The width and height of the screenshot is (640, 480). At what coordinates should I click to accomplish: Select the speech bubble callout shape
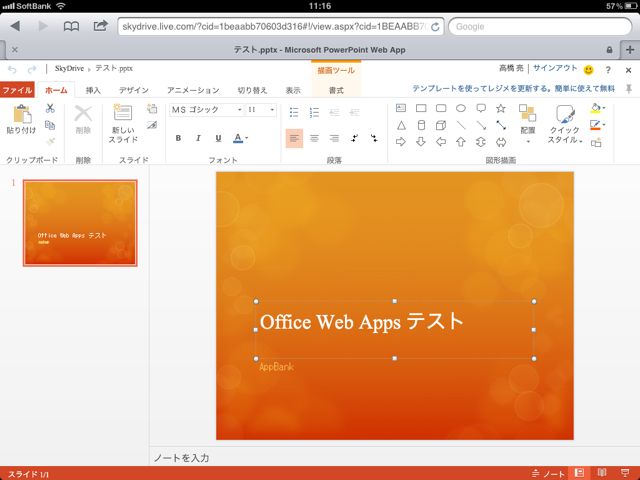(481, 108)
